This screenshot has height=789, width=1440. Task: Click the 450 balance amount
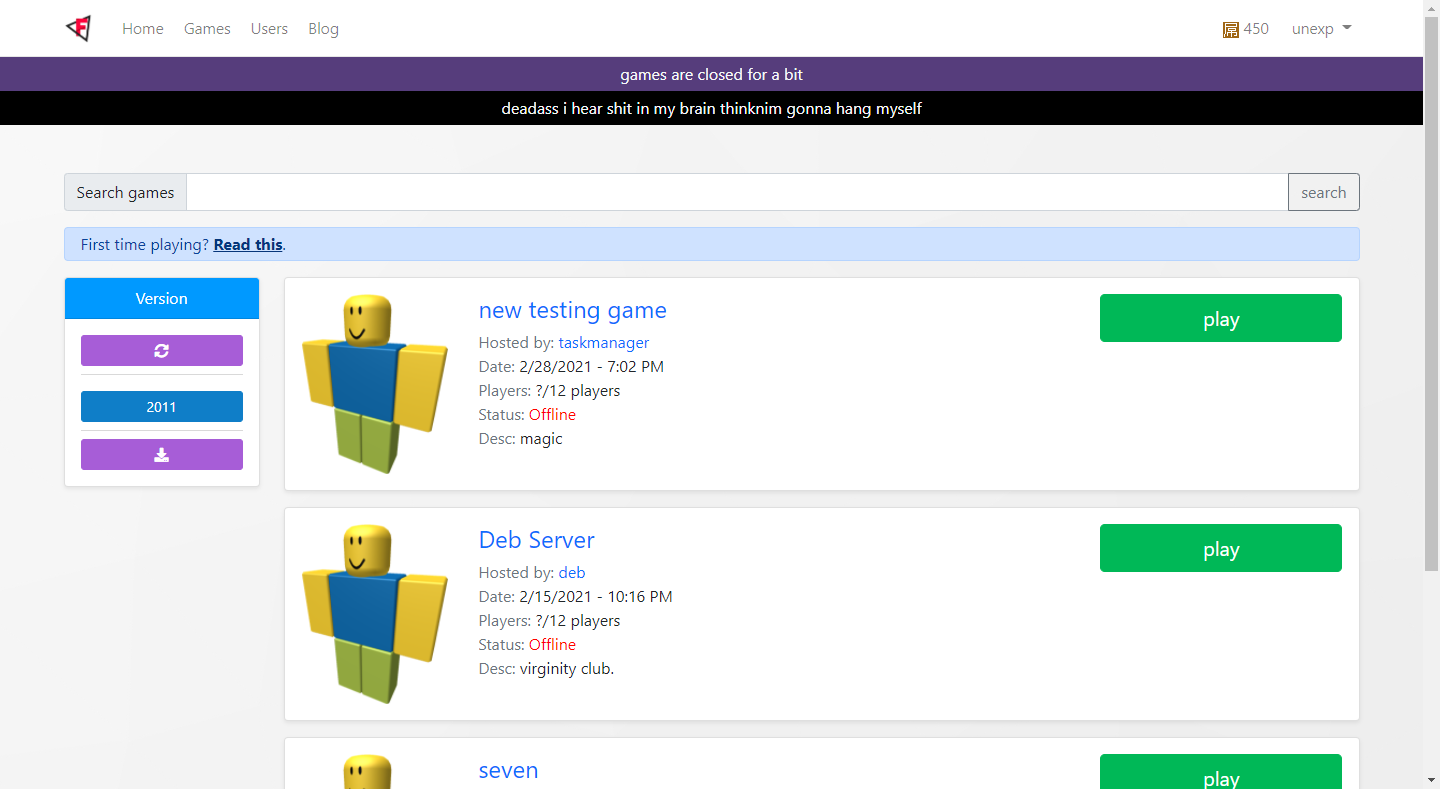1256,29
